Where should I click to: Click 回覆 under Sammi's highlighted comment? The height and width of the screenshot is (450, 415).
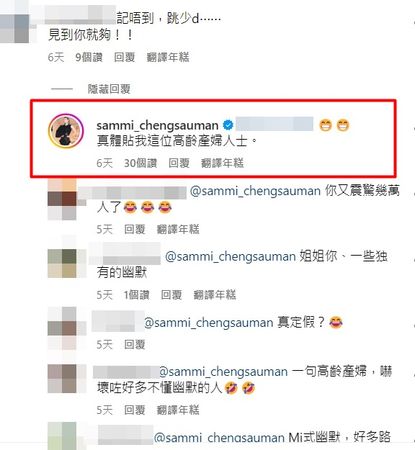(179, 163)
